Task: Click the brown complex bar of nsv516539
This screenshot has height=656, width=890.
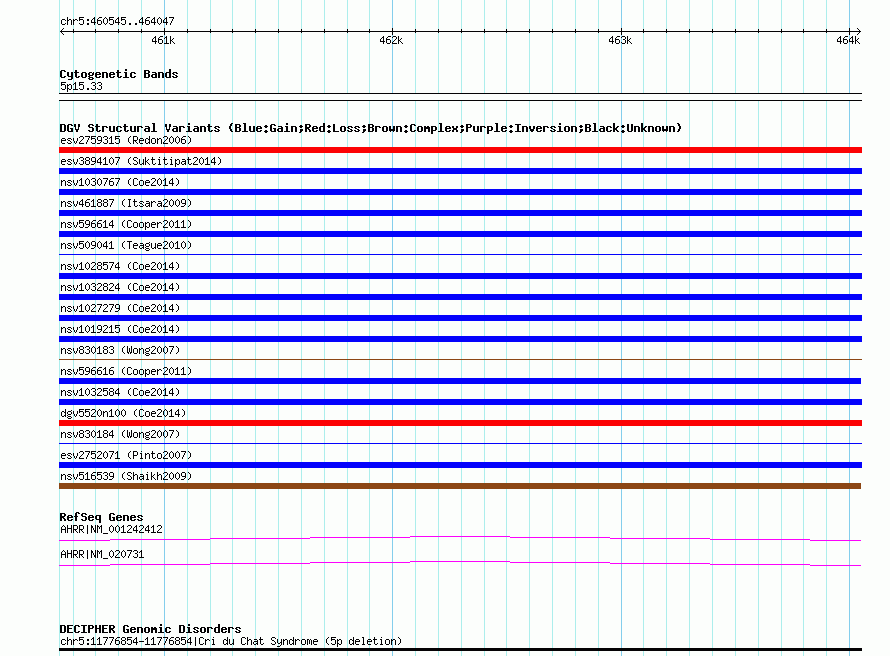Action: coord(460,486)
